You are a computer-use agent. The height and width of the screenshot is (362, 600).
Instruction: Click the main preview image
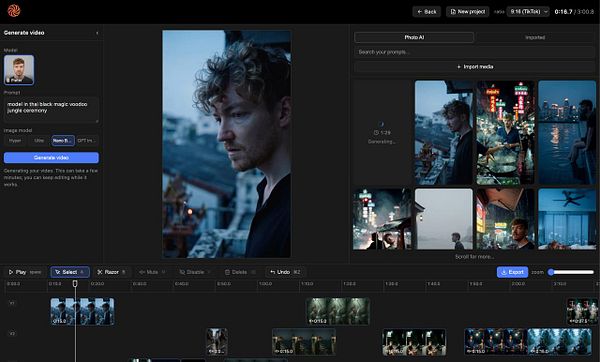point(227,144)
